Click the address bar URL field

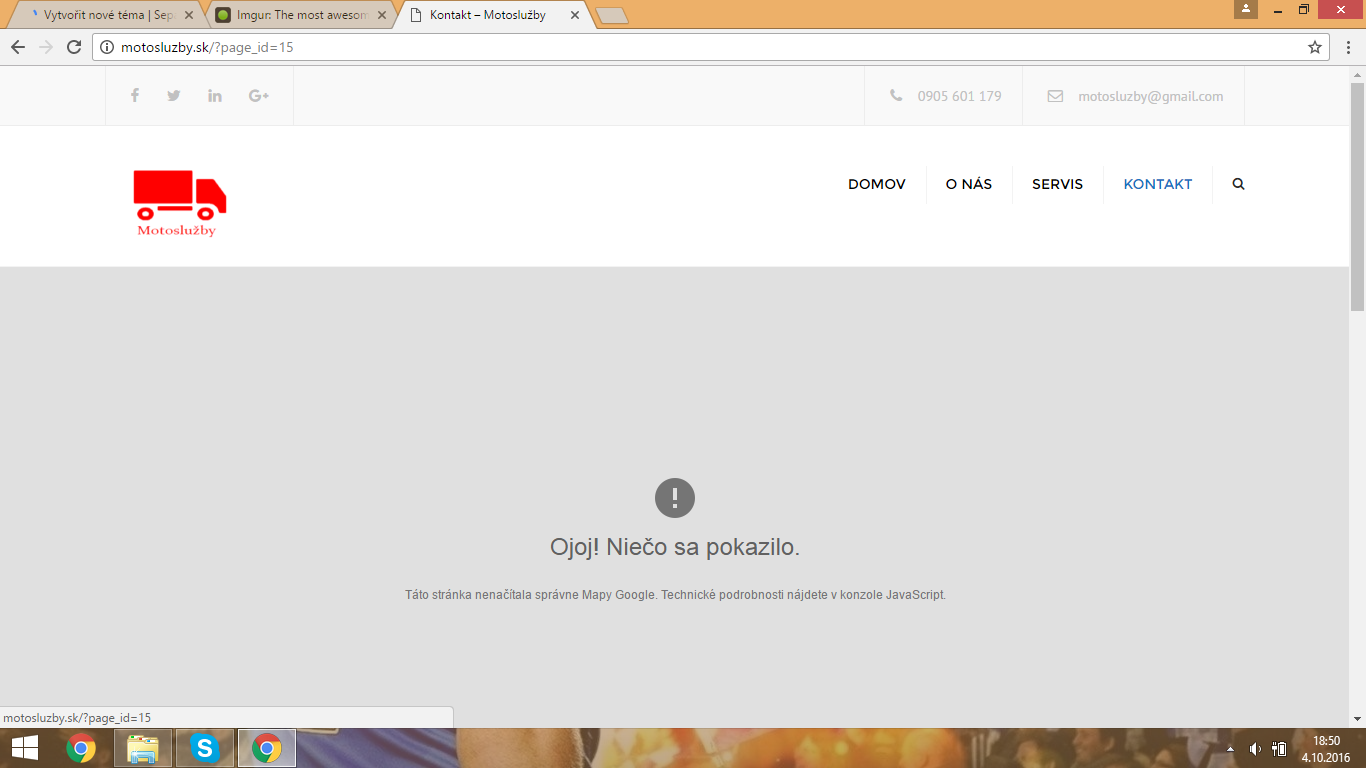tap(700, 47)
